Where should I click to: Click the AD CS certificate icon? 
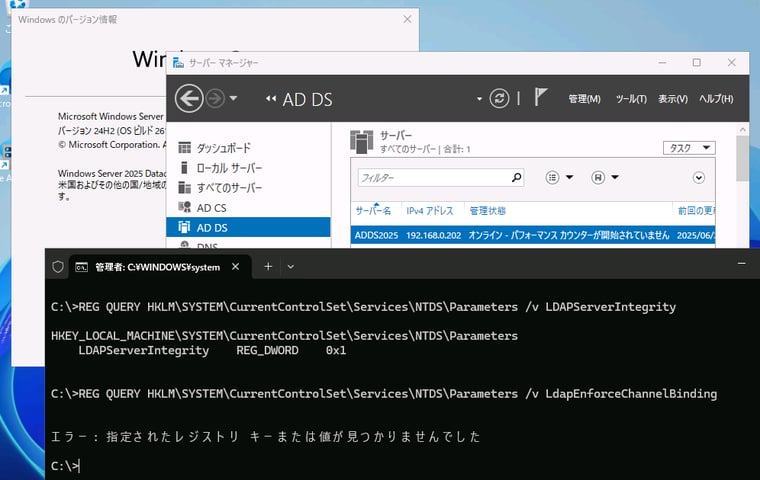click(x=184, y=207)
